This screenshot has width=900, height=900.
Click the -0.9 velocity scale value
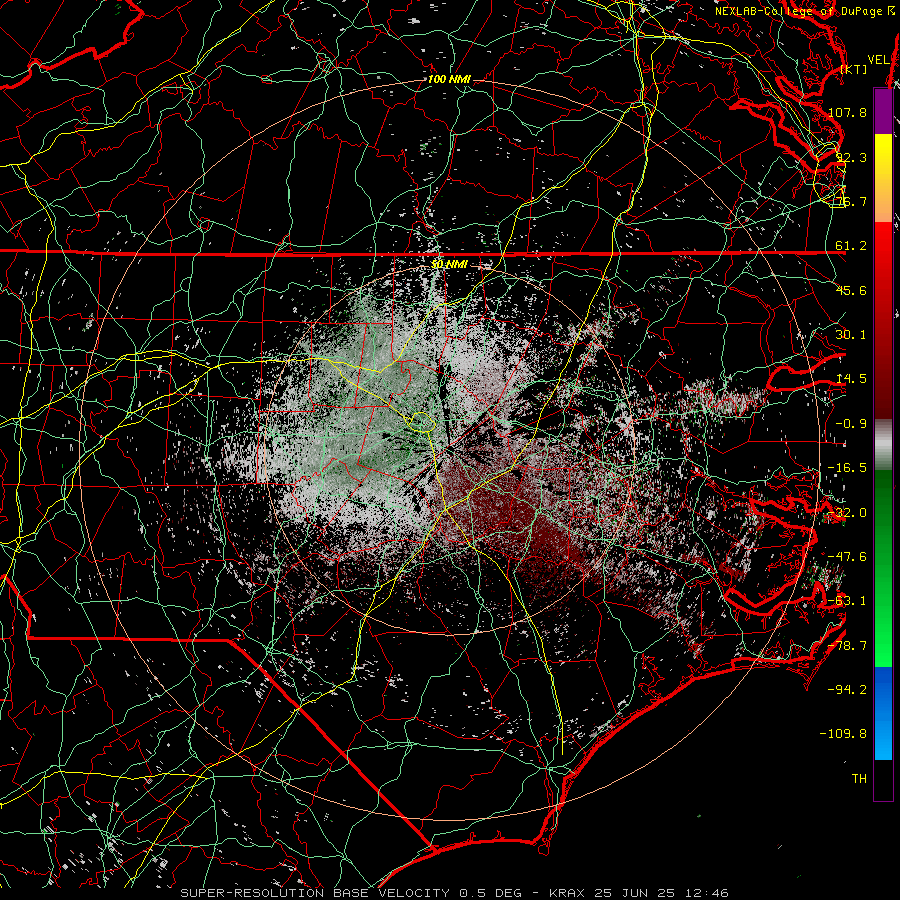tap(851, 424)
